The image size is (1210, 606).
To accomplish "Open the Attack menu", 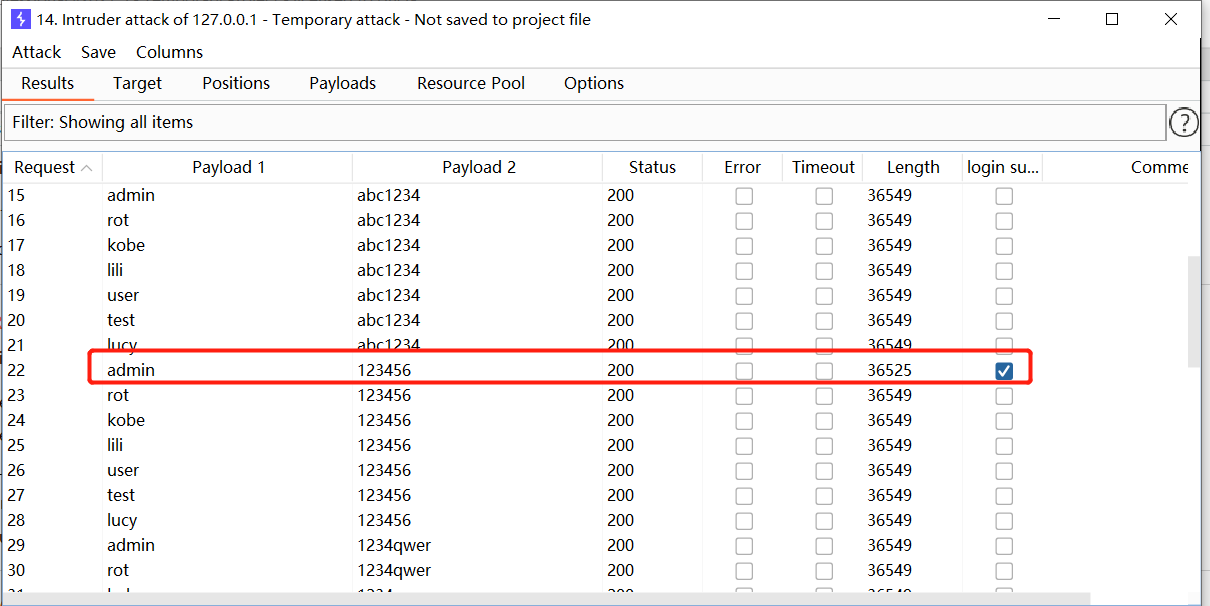I will pyautogui.click(x=37, y=52).
